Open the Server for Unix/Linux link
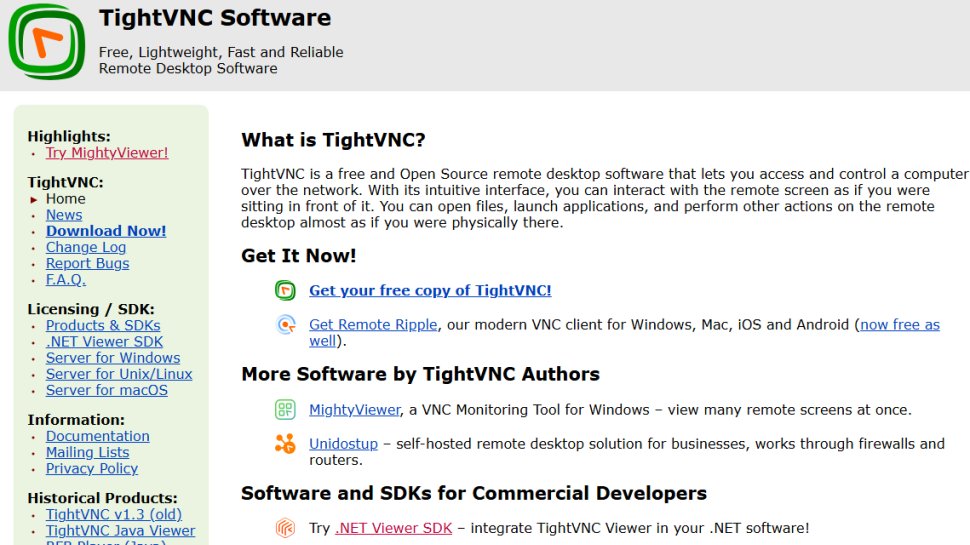 pos(119,374)
